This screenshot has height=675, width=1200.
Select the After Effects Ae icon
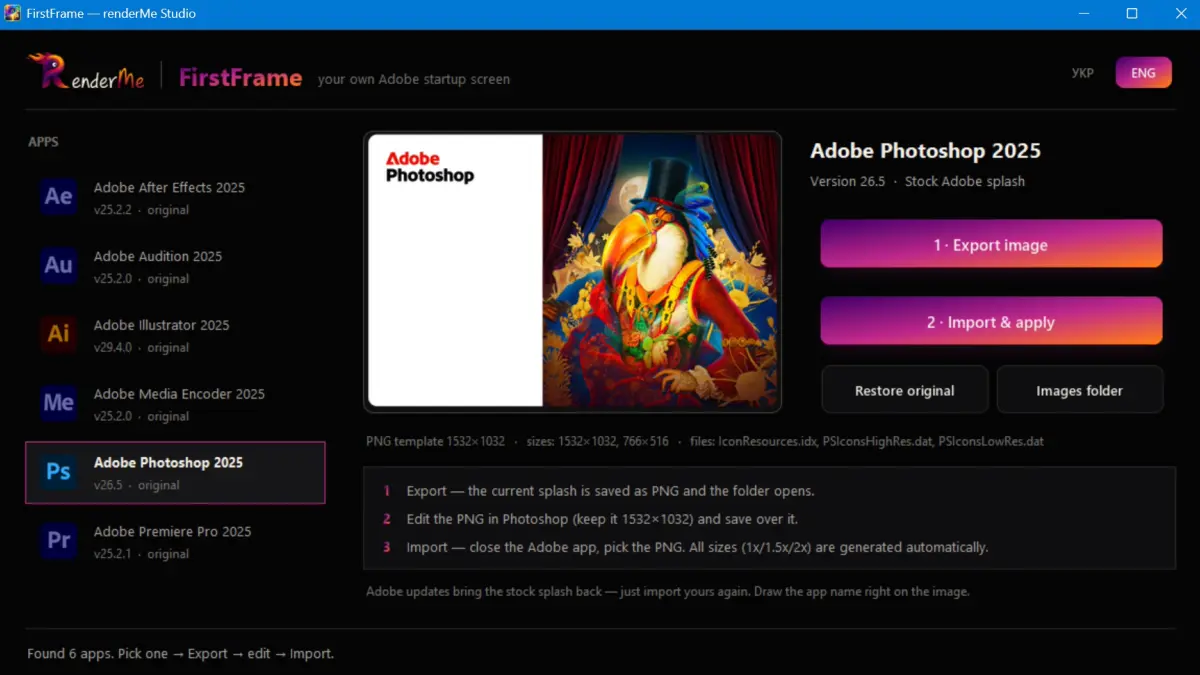[x=58, y=197]
